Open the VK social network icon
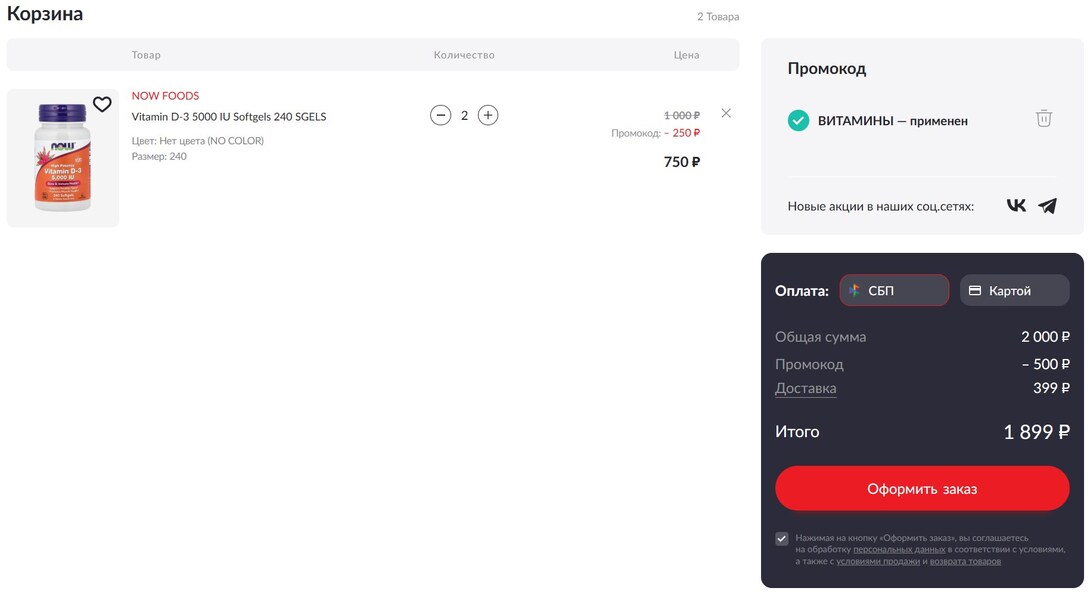The image size is (1090, 594). pyautogui.click(x=1016, y=206)
